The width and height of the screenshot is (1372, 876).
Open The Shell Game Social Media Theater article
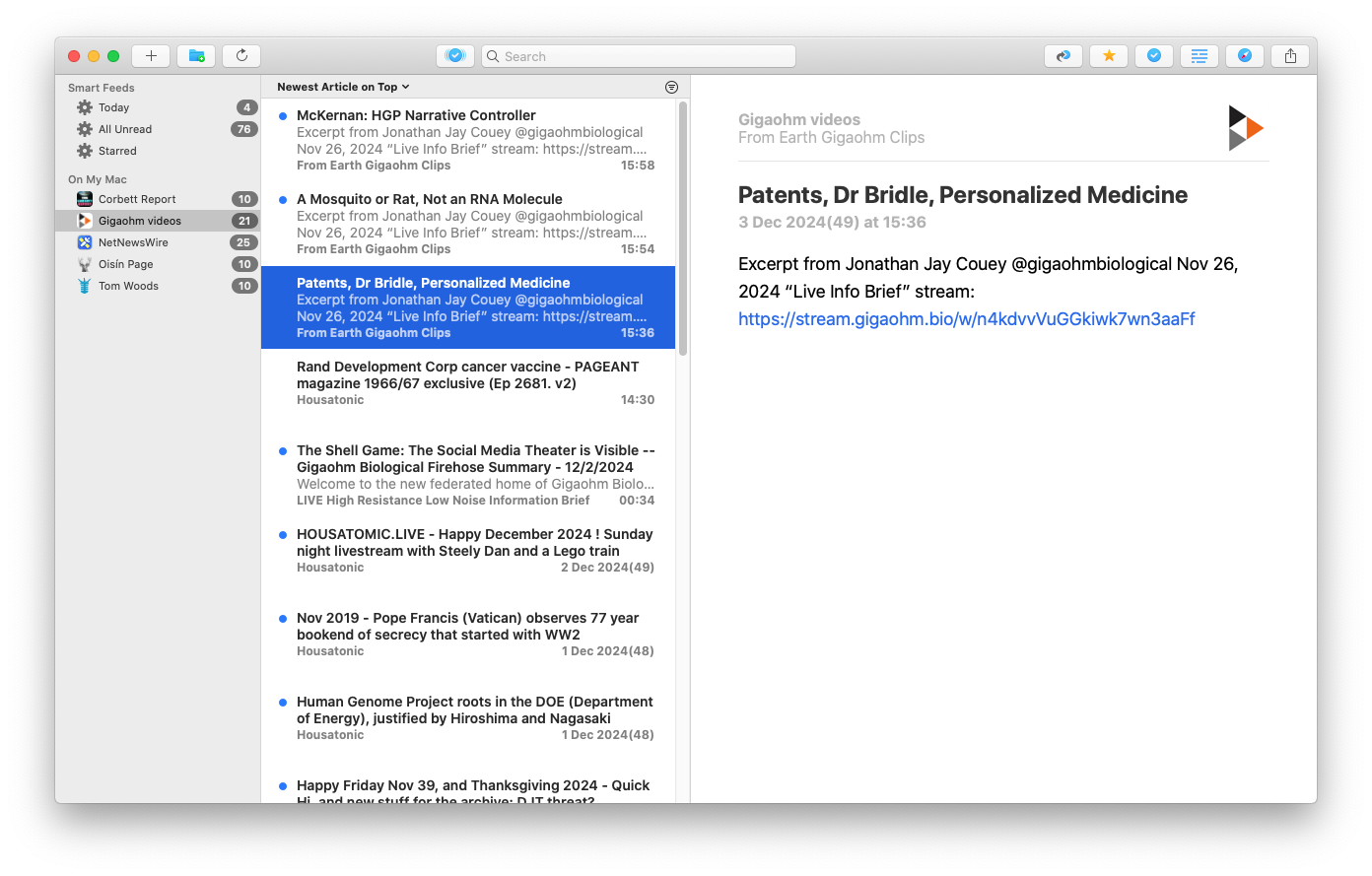[468, 475]
